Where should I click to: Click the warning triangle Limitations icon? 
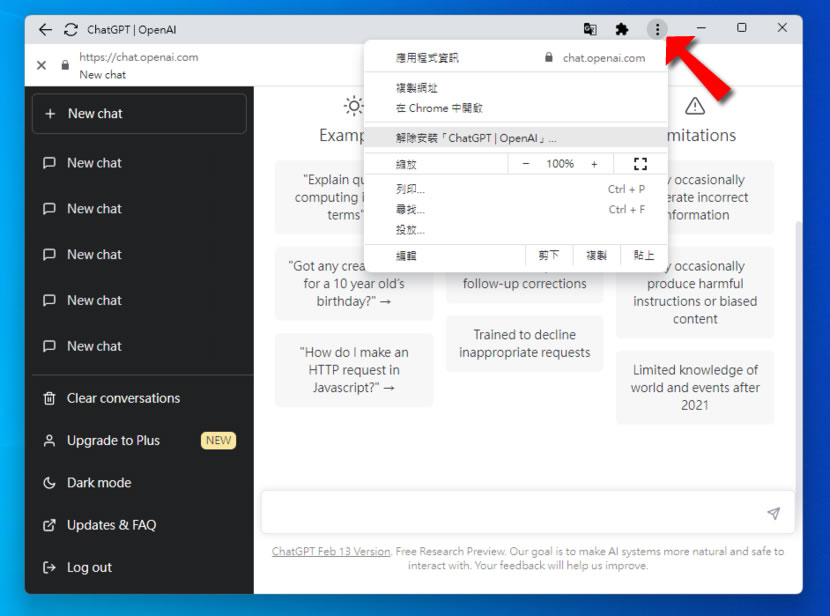(694, 106)
